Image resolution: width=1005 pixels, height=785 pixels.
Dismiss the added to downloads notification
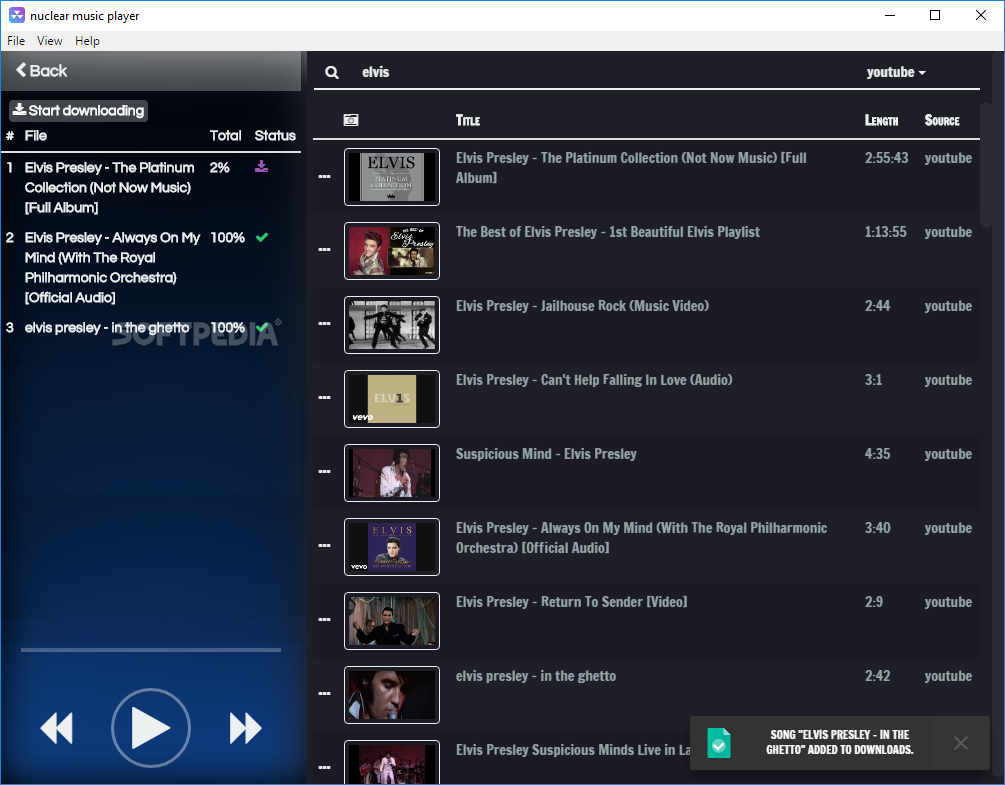[960, 743]
